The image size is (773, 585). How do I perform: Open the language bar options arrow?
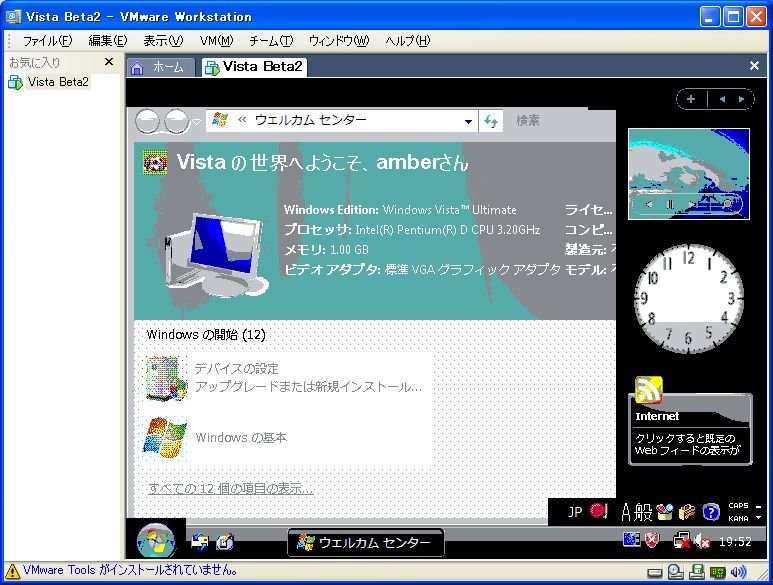pyautogui.click(x=758, y=518)
